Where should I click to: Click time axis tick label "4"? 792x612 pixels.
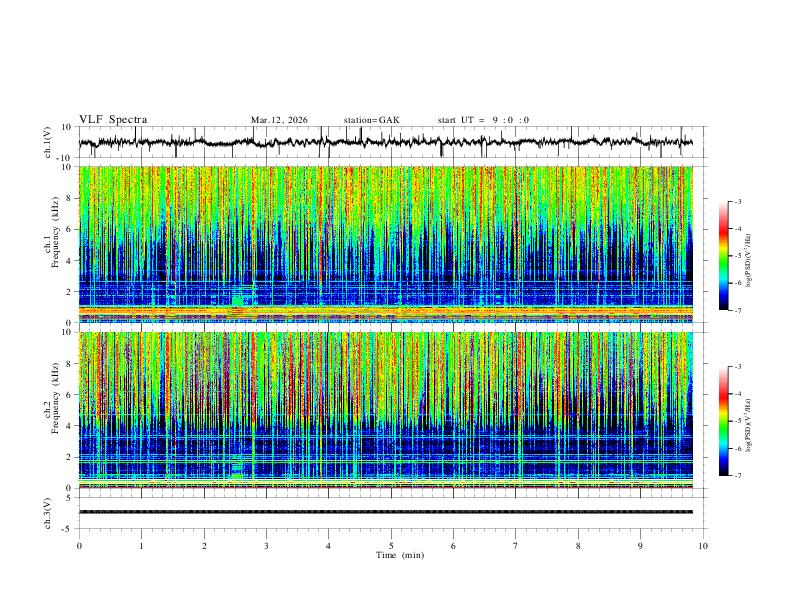tap(328, 546)
